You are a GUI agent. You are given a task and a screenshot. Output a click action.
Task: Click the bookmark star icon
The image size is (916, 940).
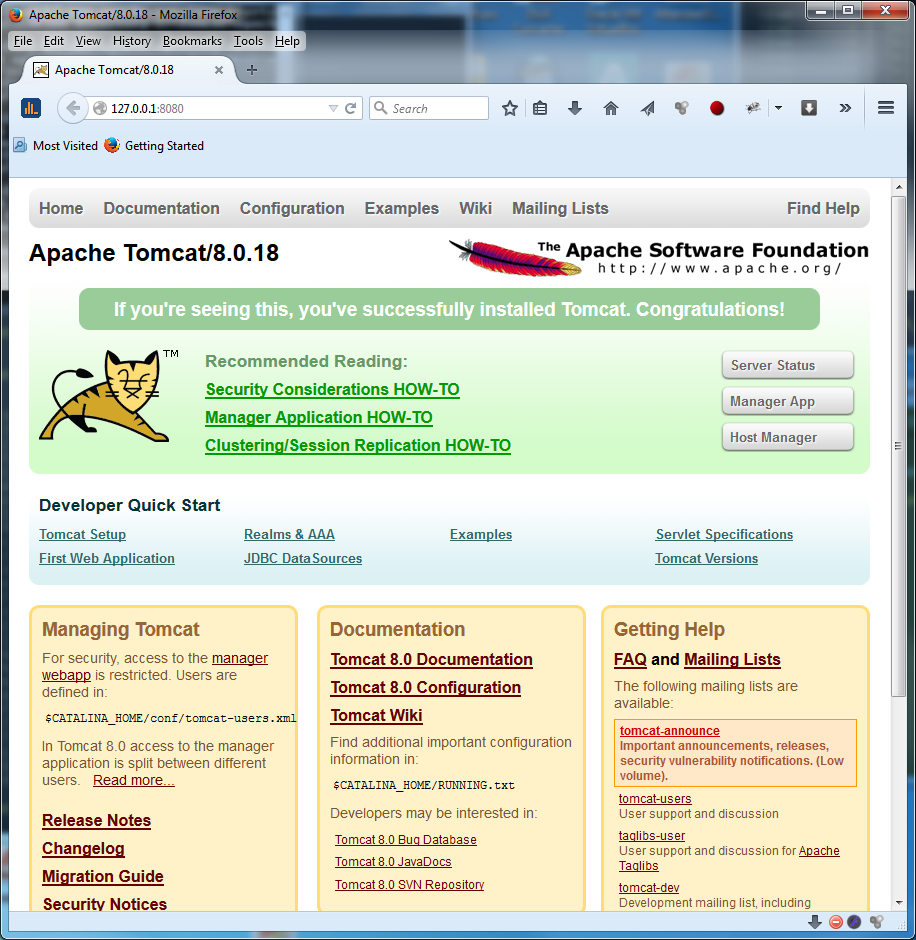pos(510,108)
